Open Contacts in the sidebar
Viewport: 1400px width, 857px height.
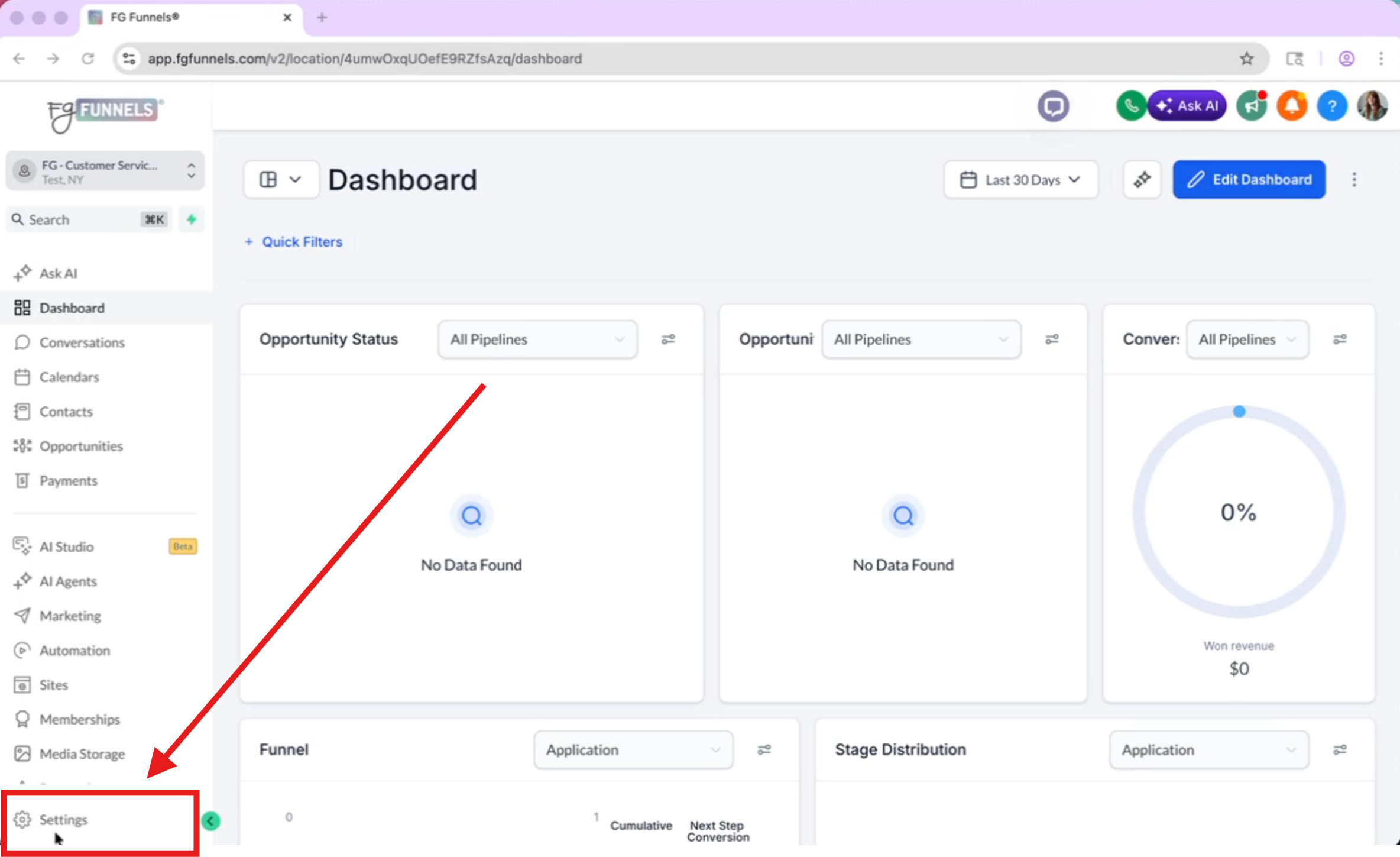point(105,412)
